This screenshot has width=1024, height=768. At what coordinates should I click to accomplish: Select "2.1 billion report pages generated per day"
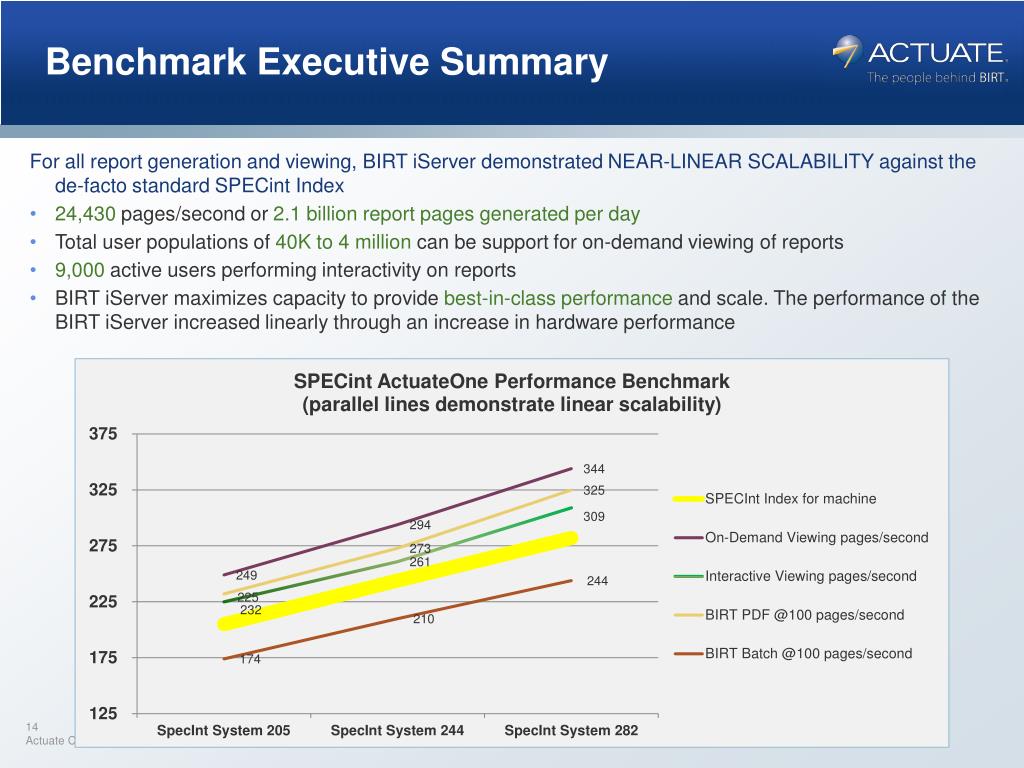click(x=456, y=214)
